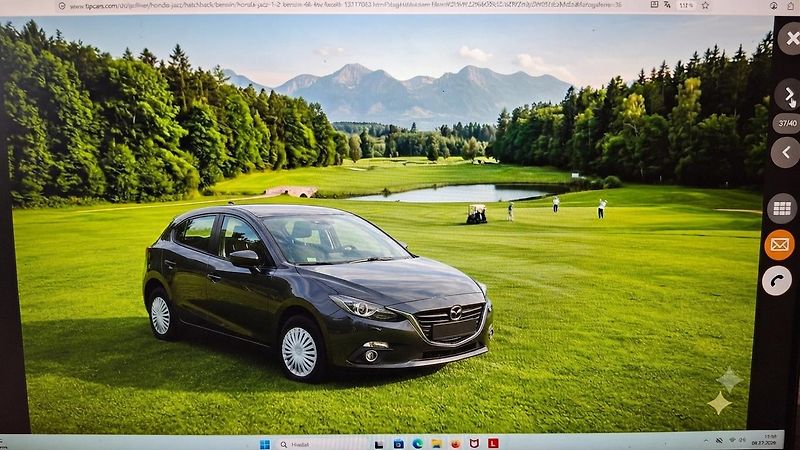This screenshot has width=800, height=450.
Task: Bookmark this page with the star icon
Action: (705, 5)
